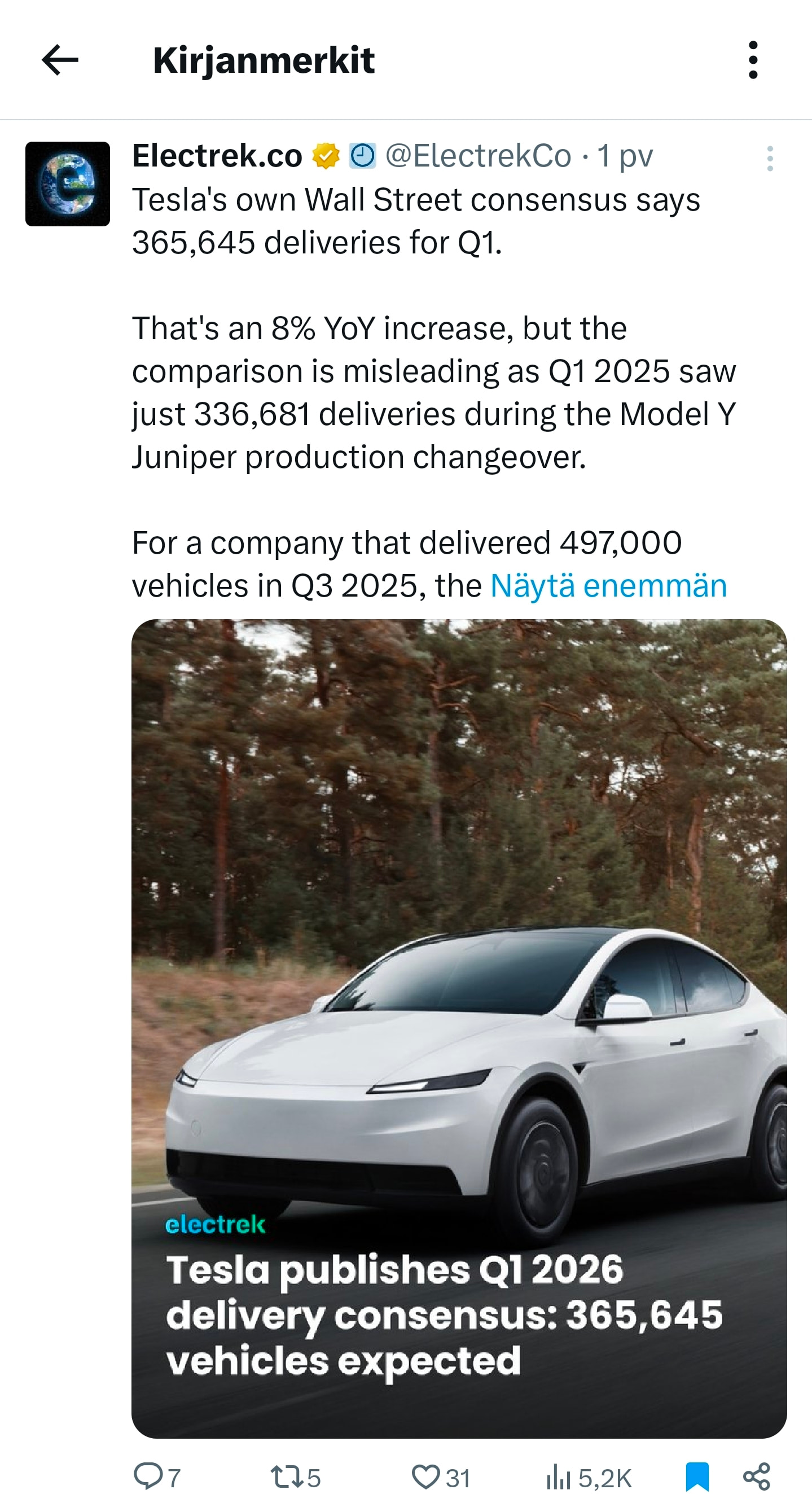Screen dimensions: 812x1494
Task: Remove the bookmark from this post
Action: pos(697,1476)
